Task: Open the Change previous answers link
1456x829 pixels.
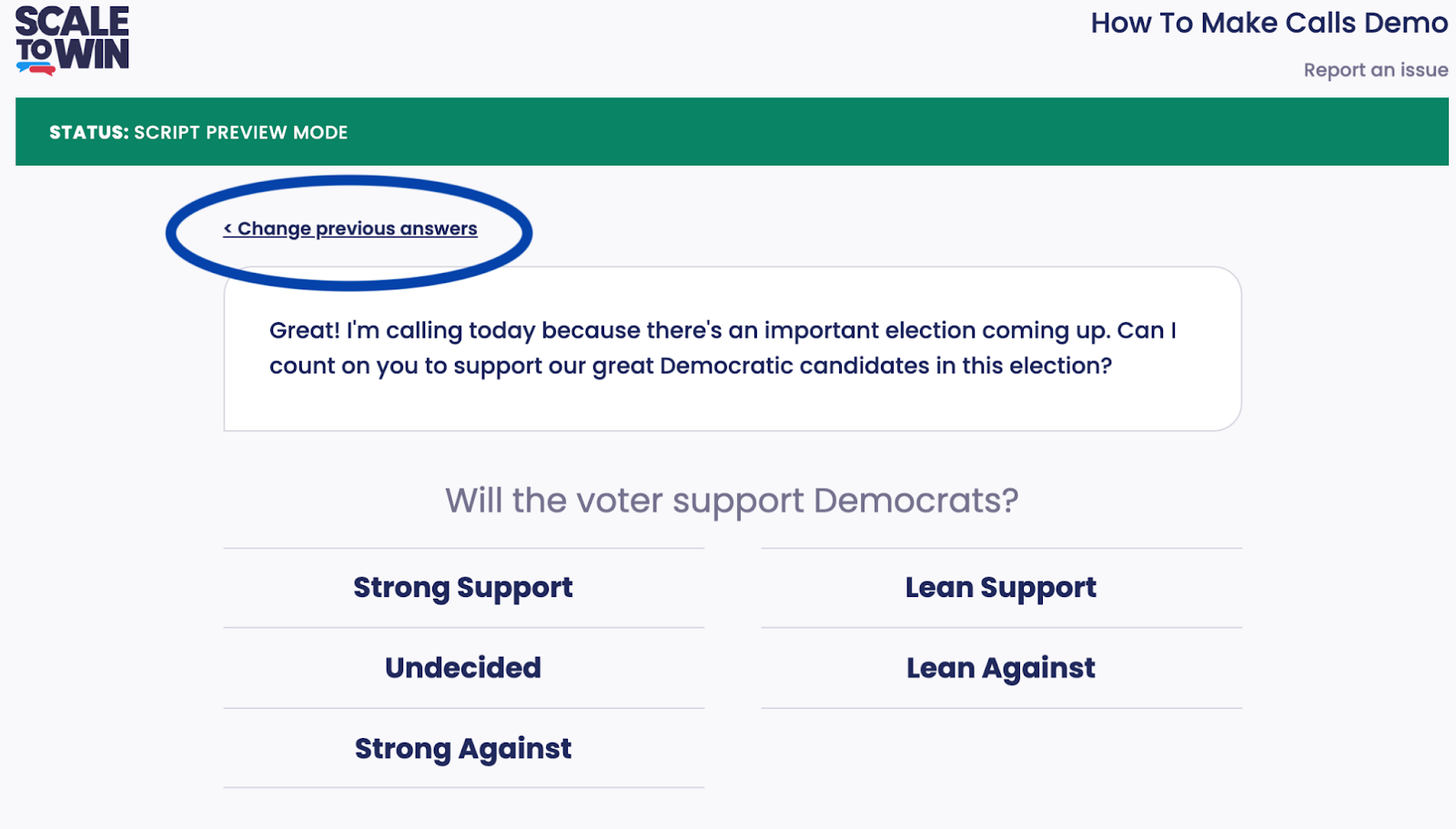Action: [350, 229]
